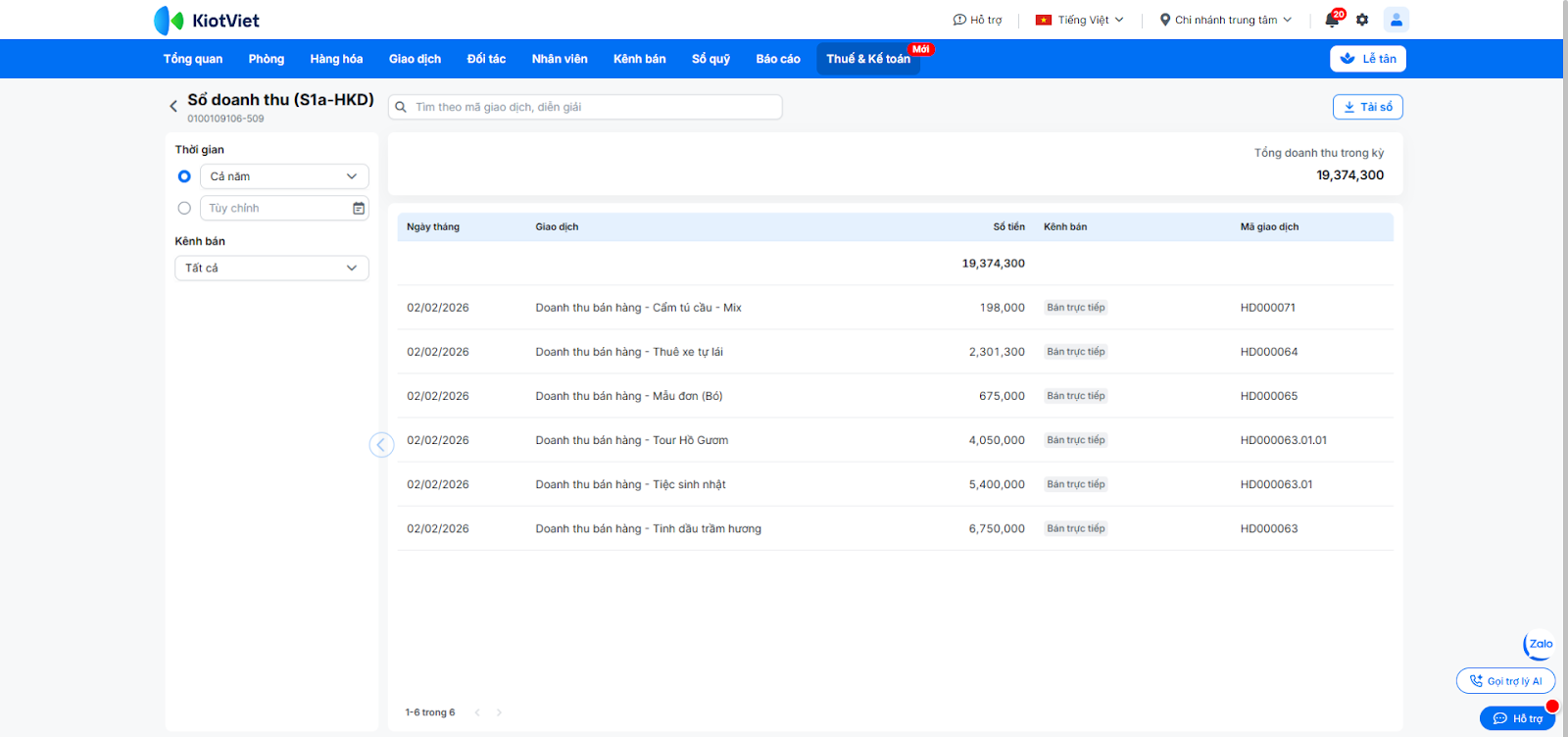
Task: Click the KiotViet logo
Action: pos(207,21)
